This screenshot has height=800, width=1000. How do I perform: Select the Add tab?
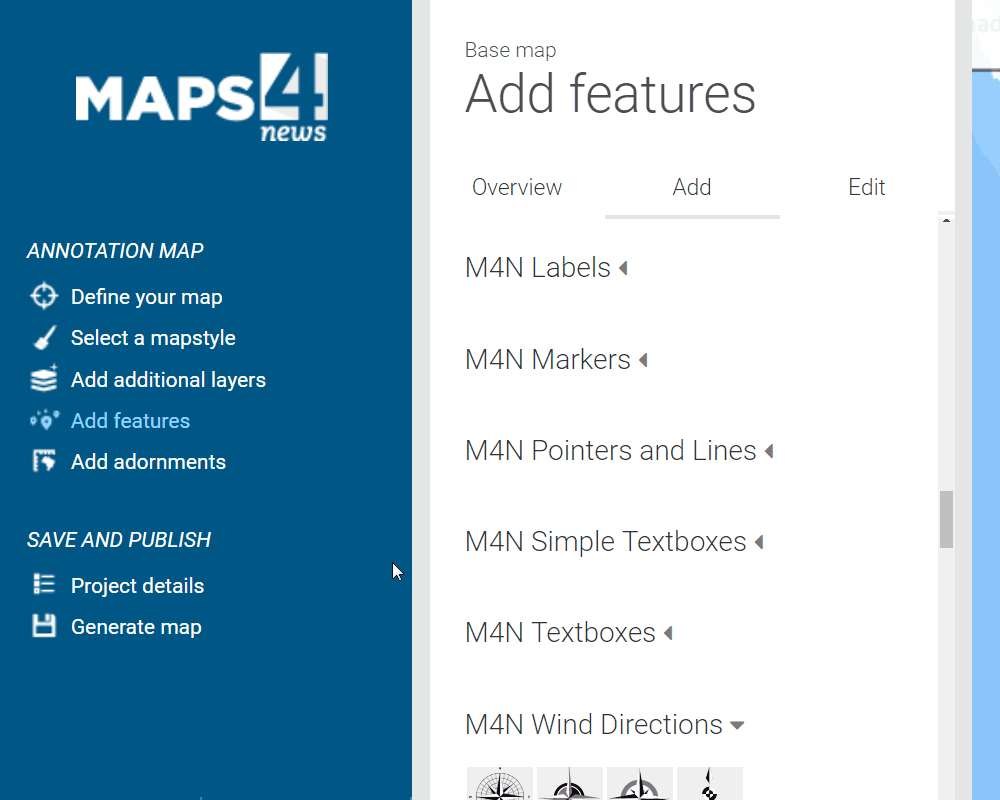coord(692,187)
